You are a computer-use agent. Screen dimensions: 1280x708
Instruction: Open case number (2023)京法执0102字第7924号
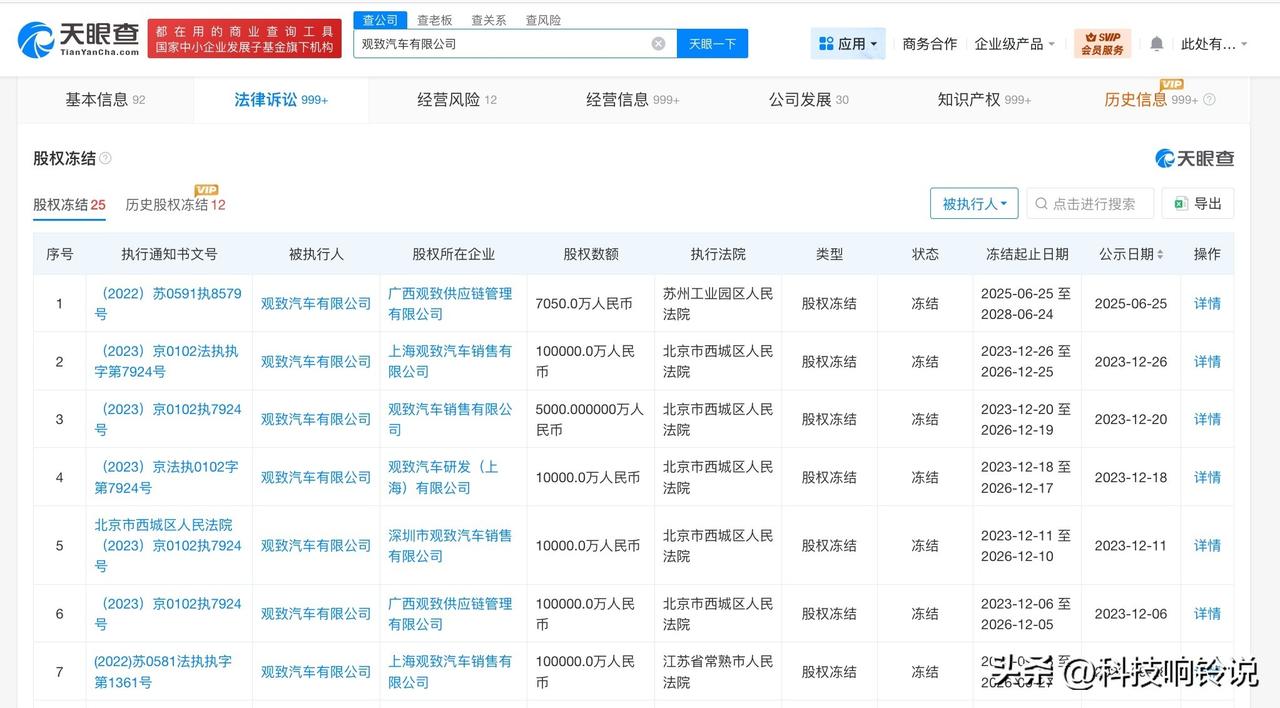point(168,477)
